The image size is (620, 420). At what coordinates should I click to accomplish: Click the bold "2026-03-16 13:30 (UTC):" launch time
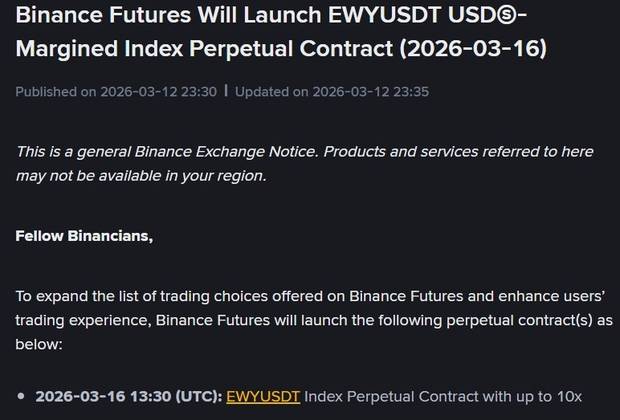[128, 396]
